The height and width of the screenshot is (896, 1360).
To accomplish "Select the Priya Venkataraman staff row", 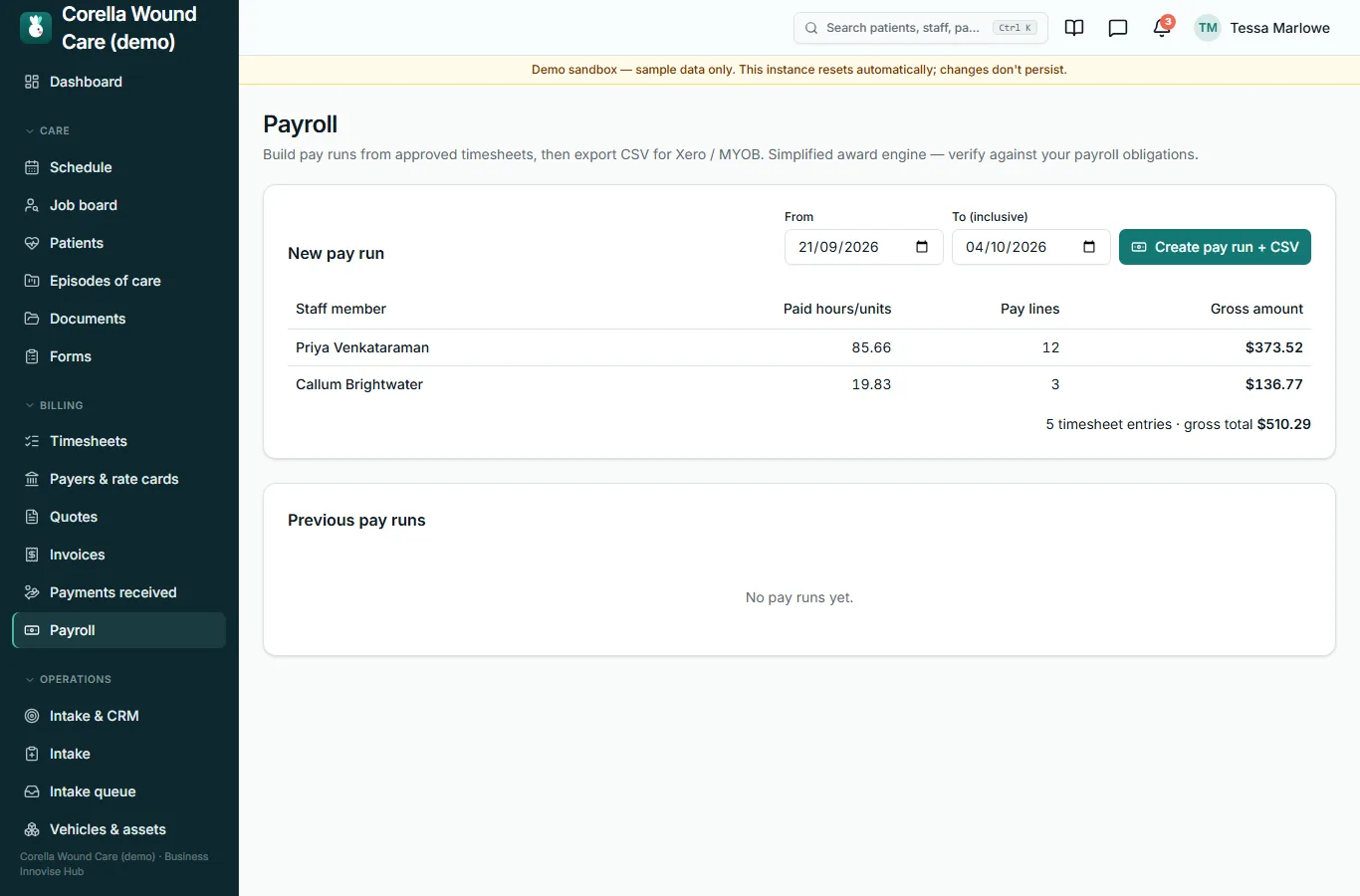I will 799,347.
